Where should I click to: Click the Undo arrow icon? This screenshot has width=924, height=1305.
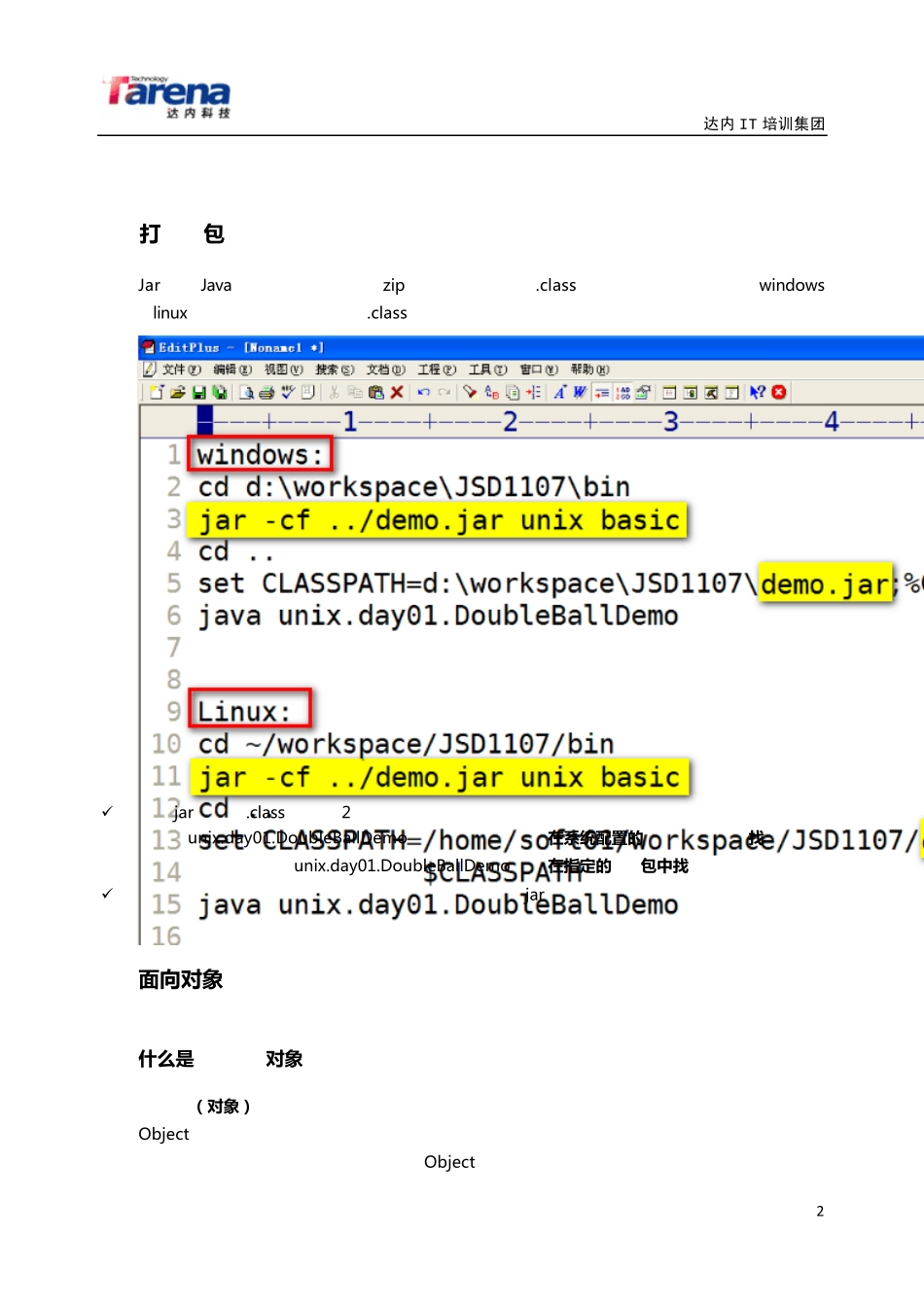tap(424, 392)
